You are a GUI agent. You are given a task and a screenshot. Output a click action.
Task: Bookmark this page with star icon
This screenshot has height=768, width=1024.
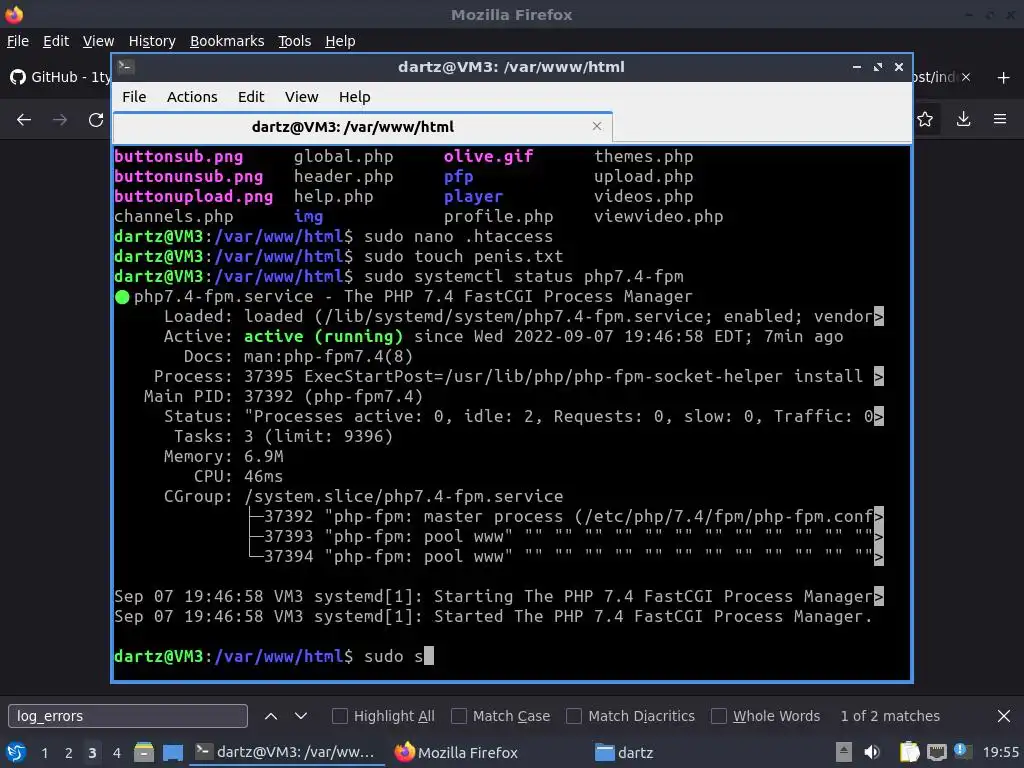point(925,120)
